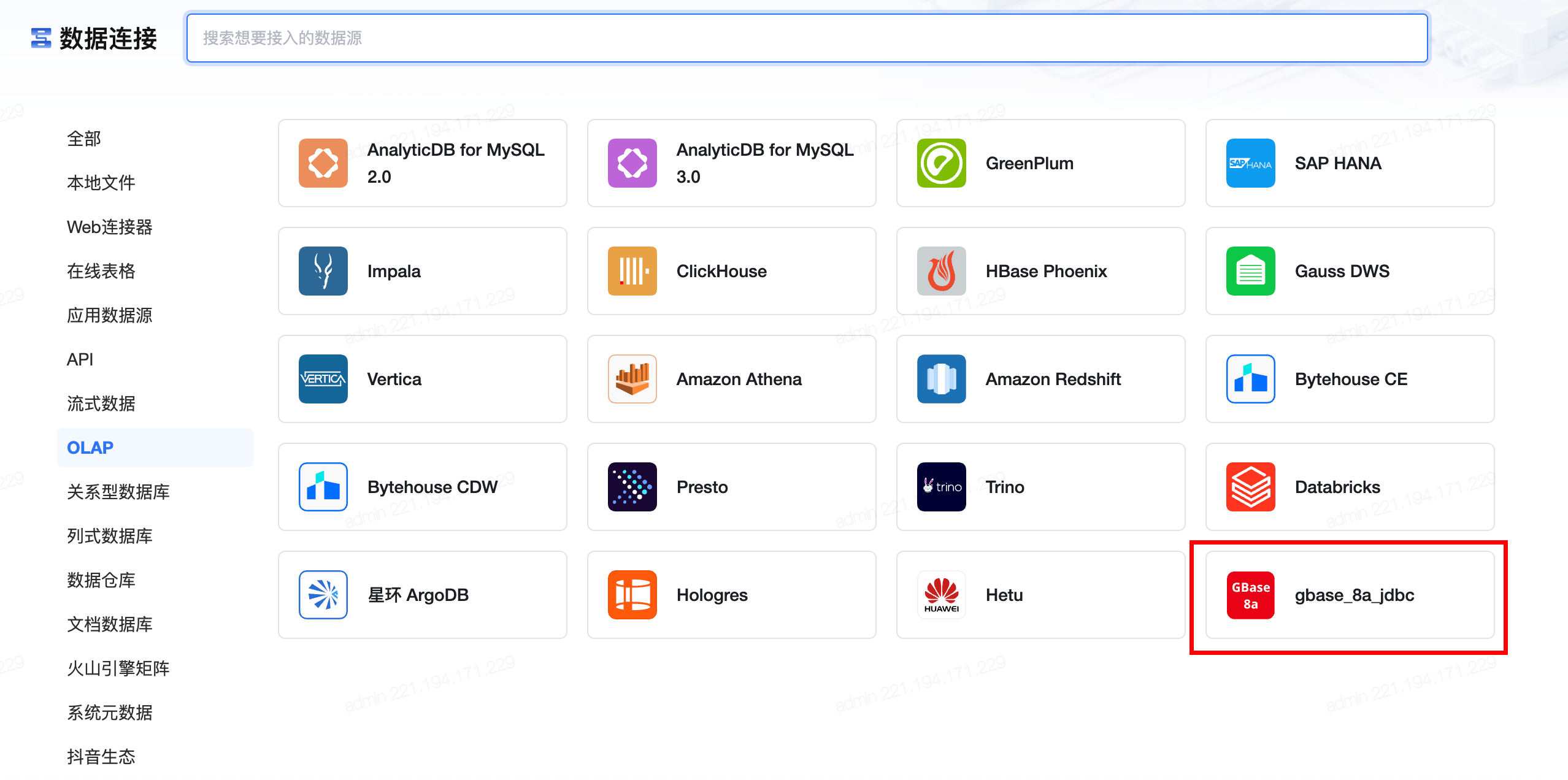Select the 在线表格 category
This screenshot has height=780, width=1568.
point(155,271)
